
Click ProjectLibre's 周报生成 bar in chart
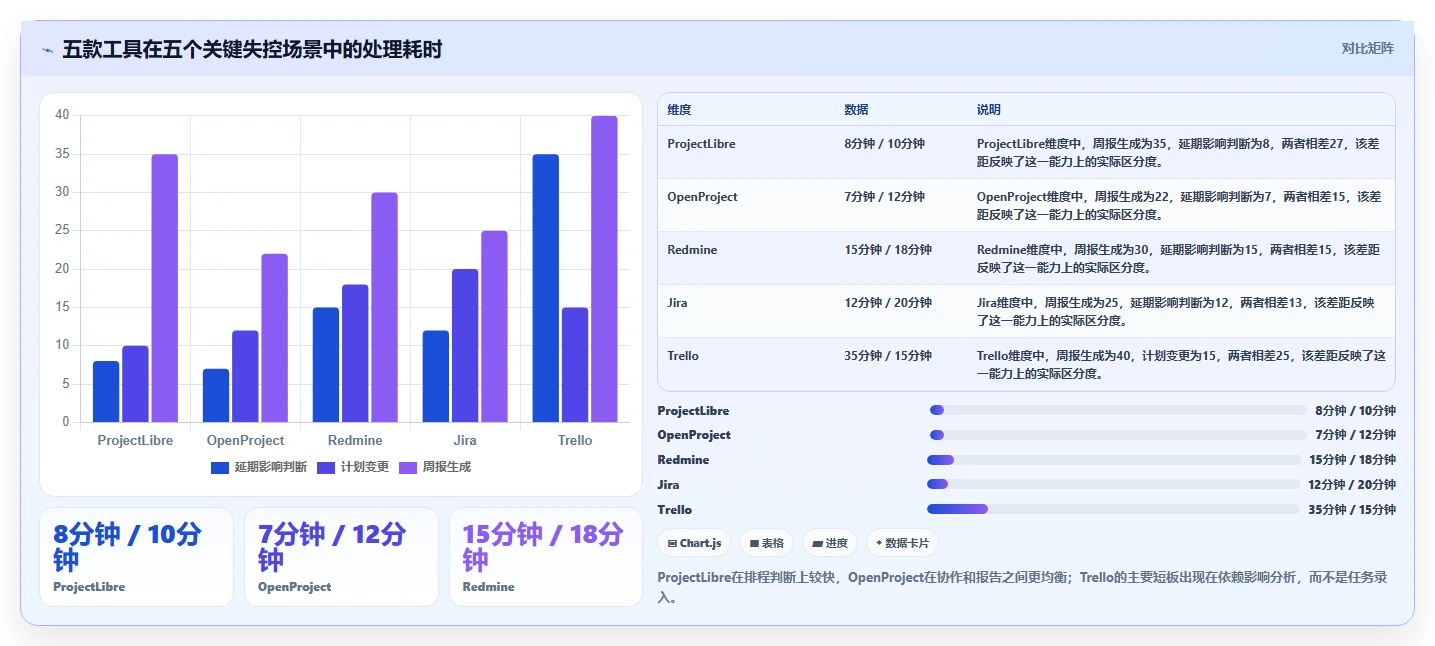pos(165,288)
